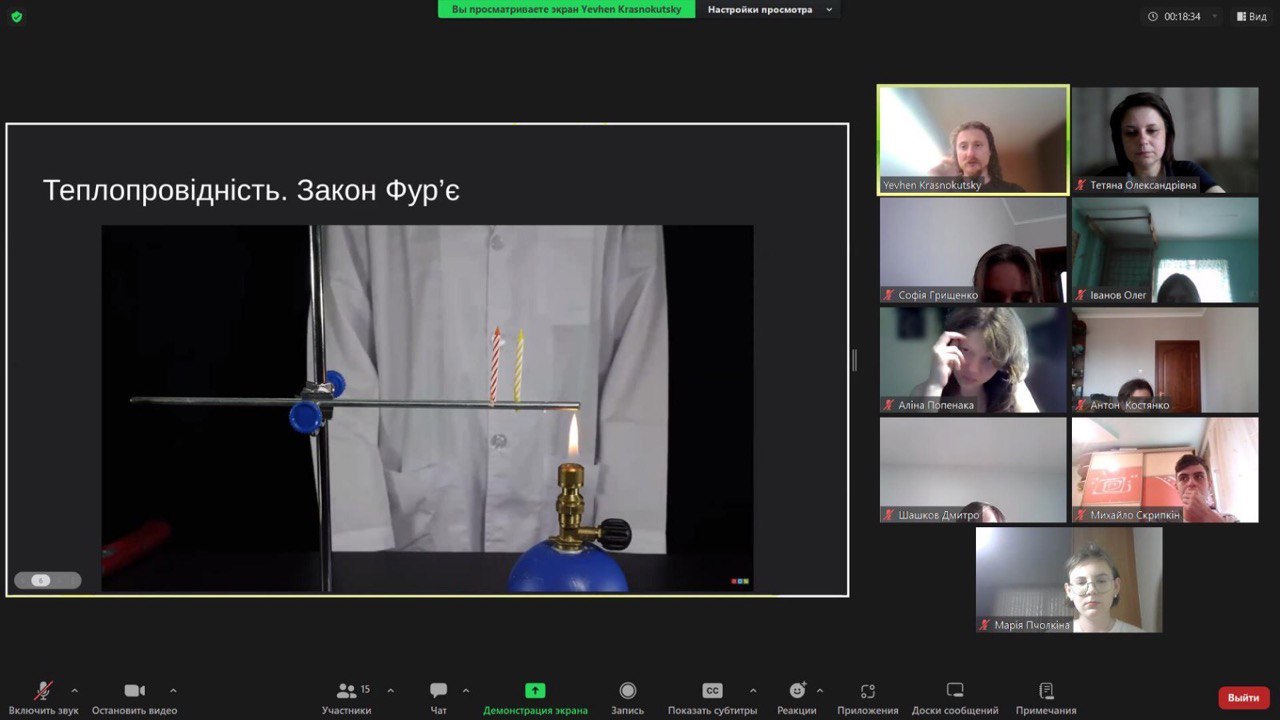This screenshot has height=720, width=1280.
Task: Click the candle experiment video on the slide
Action: [427, 408]
